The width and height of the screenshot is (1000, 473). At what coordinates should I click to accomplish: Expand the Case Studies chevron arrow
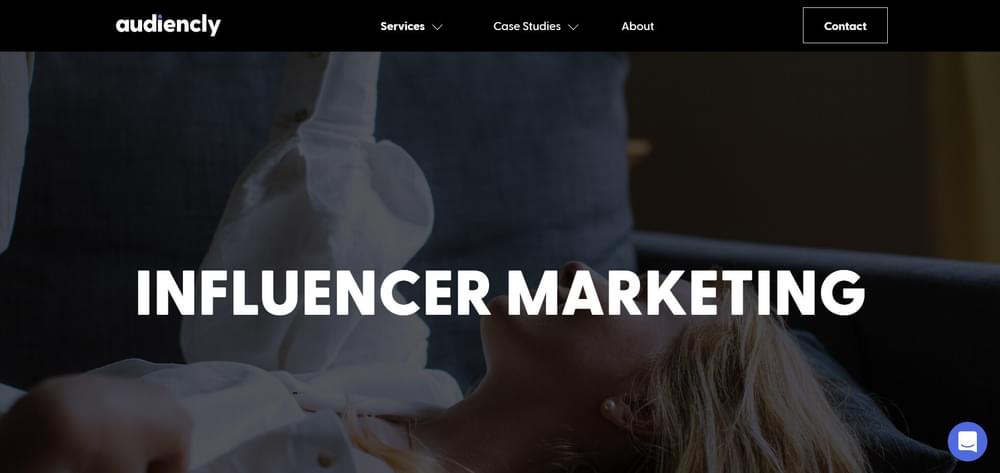coord(573,27)
